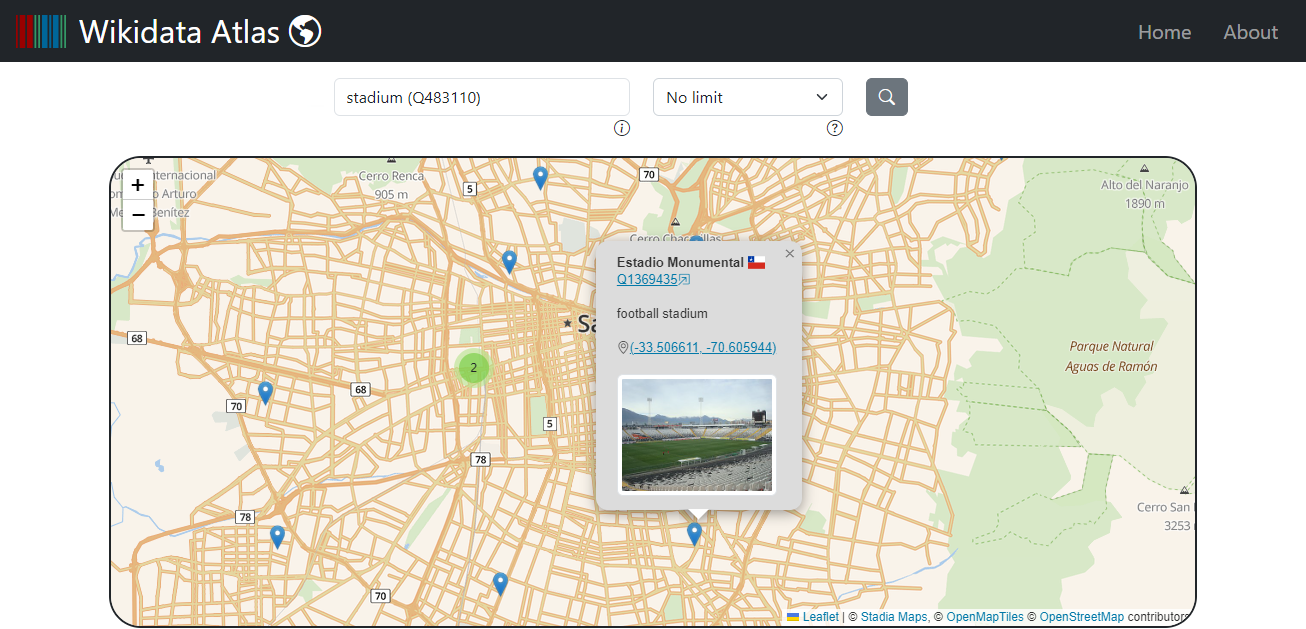Click the Wikidata Atlas globe logo icon

(305, 32)
